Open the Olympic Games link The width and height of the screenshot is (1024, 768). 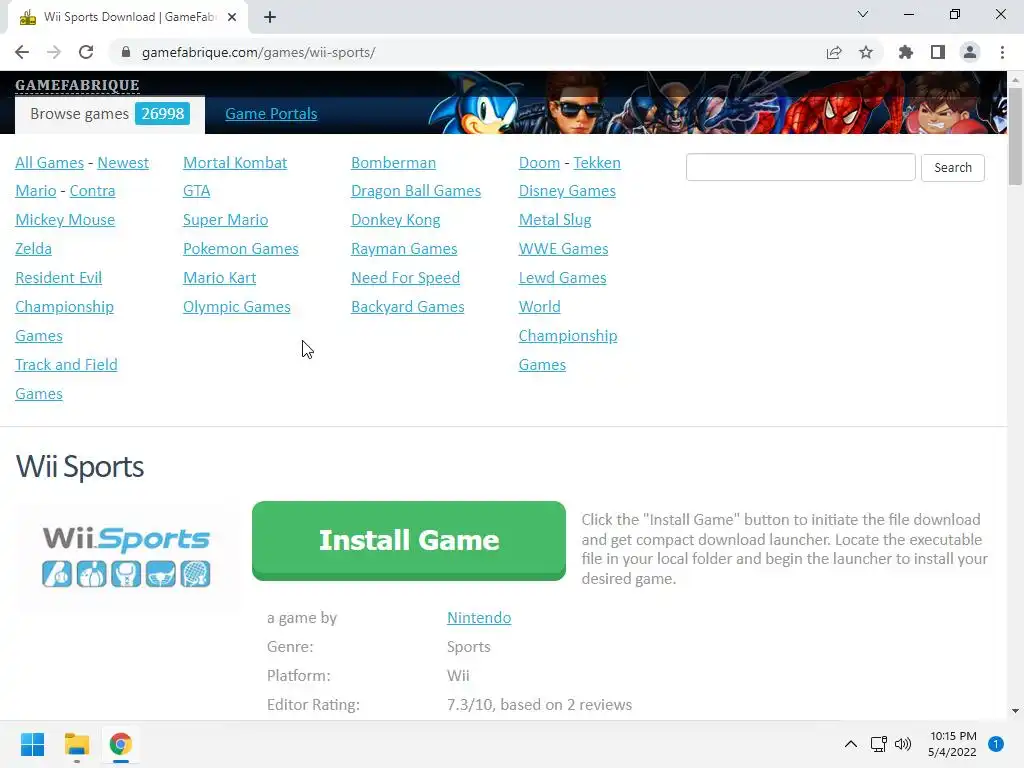(236, 307)
